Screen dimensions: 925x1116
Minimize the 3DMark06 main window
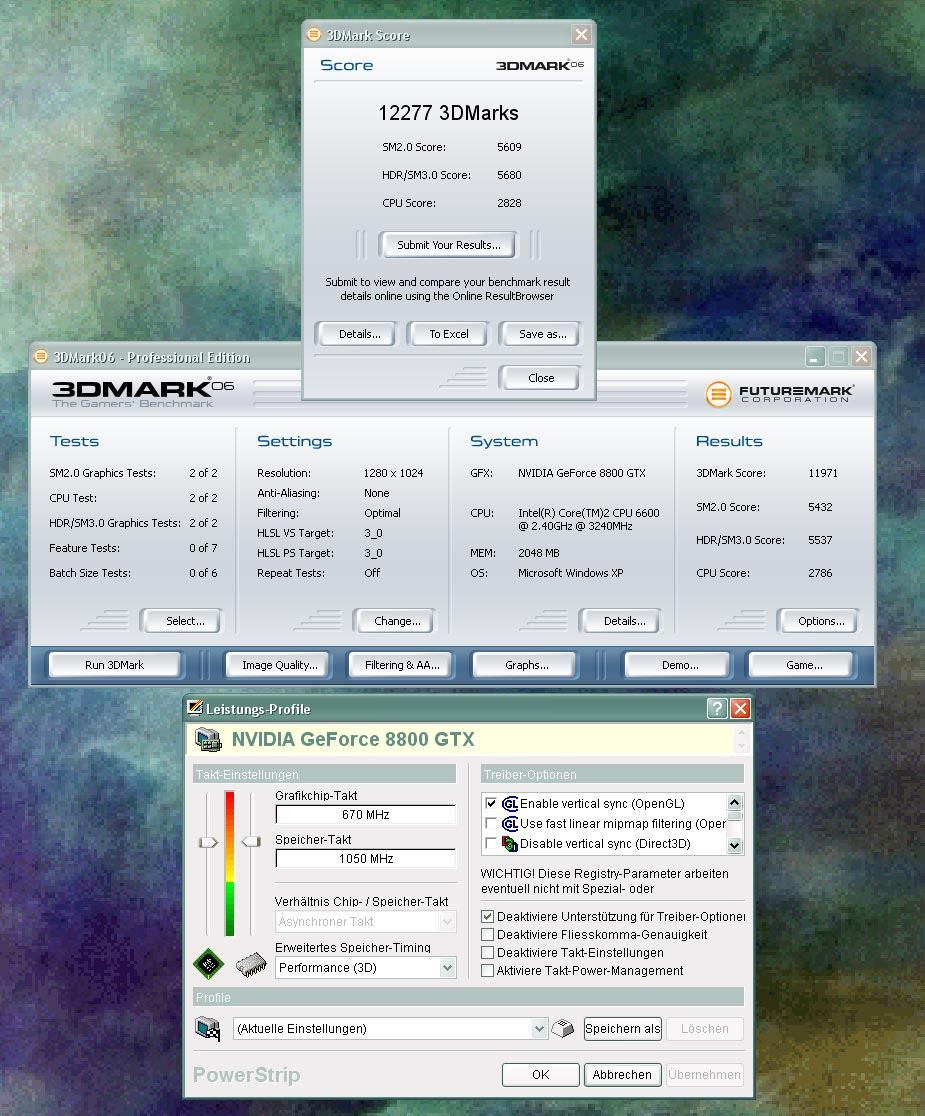815,356
